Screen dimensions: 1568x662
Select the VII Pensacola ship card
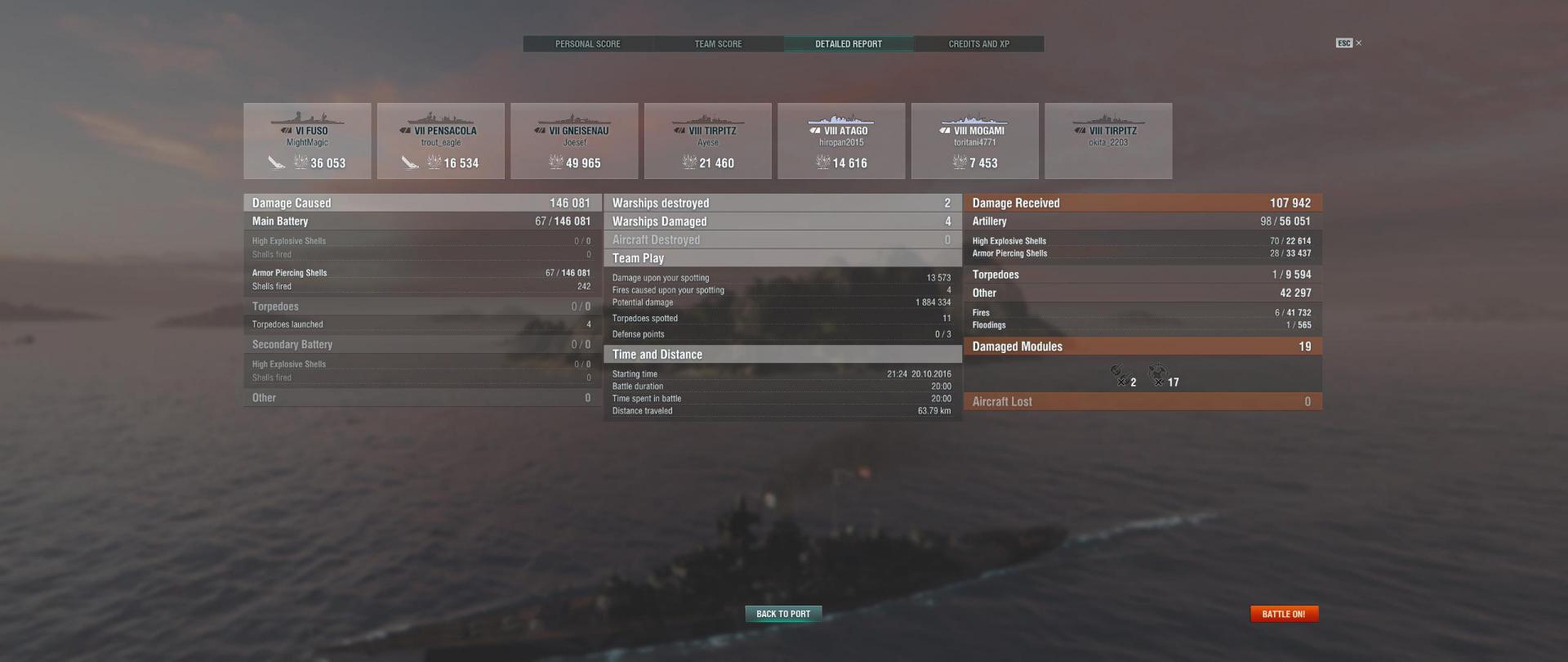441,141
